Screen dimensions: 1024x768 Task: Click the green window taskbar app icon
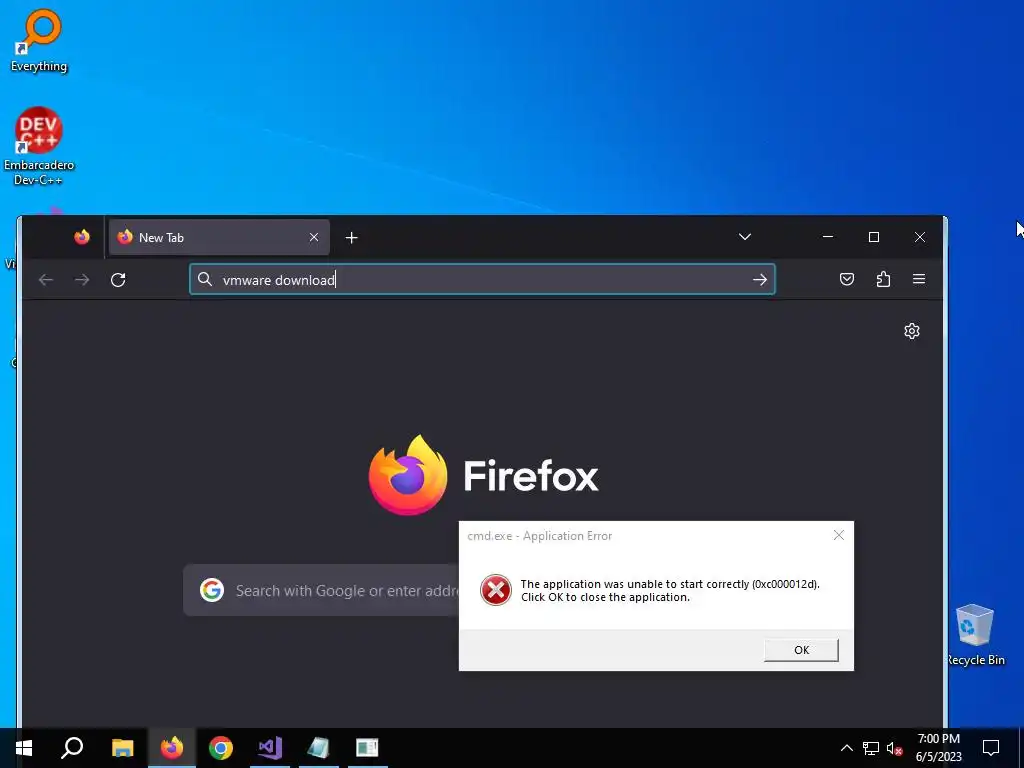pos(367,748)
